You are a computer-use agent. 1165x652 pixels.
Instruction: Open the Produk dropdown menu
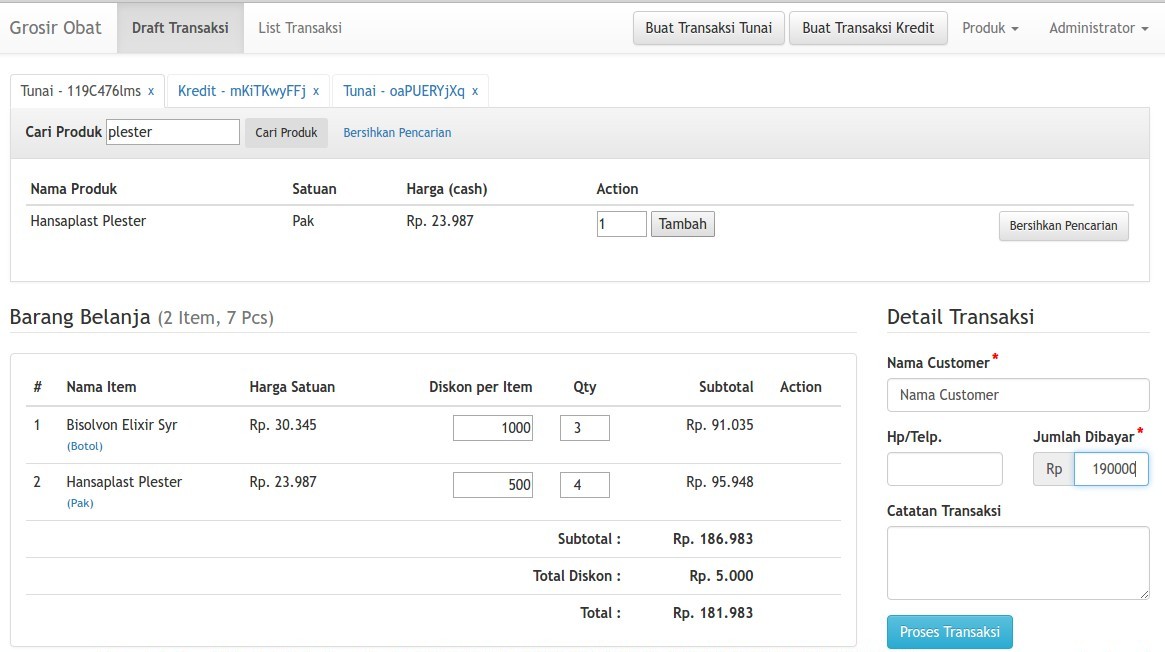click(x=989, y=28)
